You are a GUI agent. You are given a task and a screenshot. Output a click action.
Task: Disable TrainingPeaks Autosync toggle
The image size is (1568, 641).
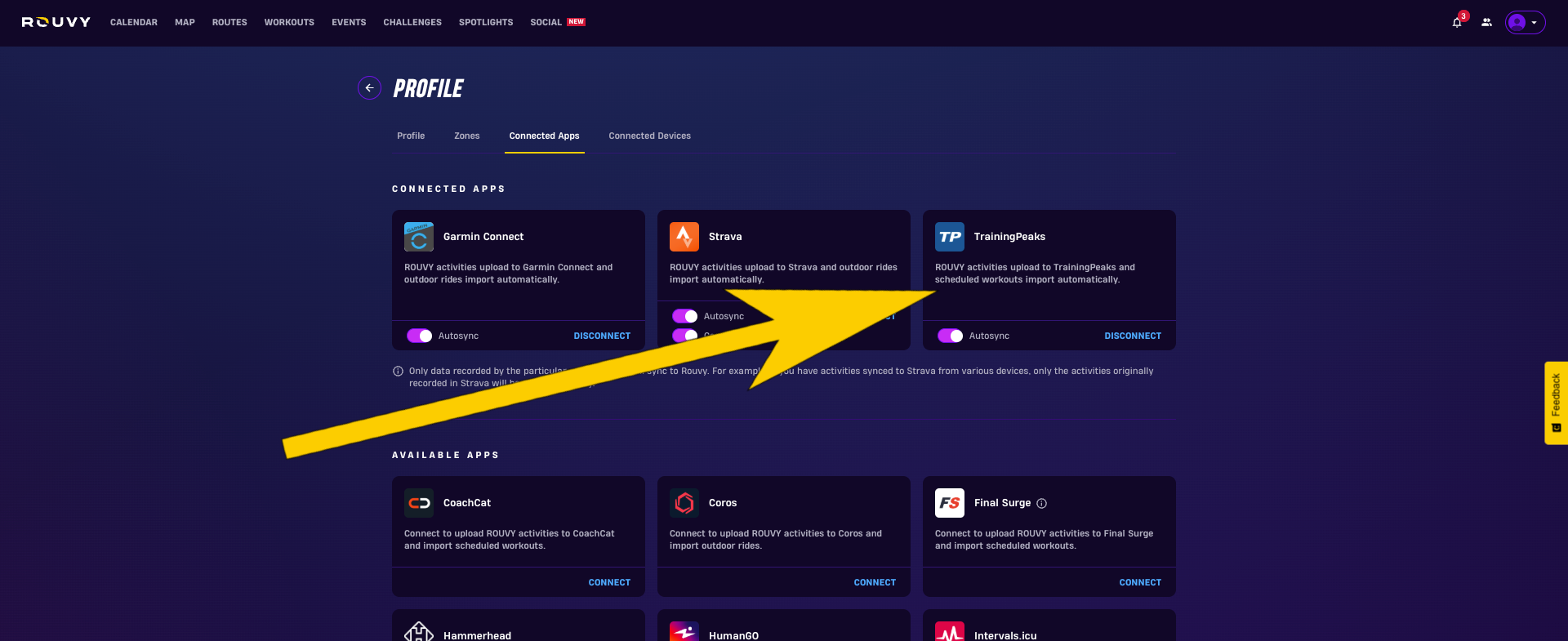tap(951, 336)
